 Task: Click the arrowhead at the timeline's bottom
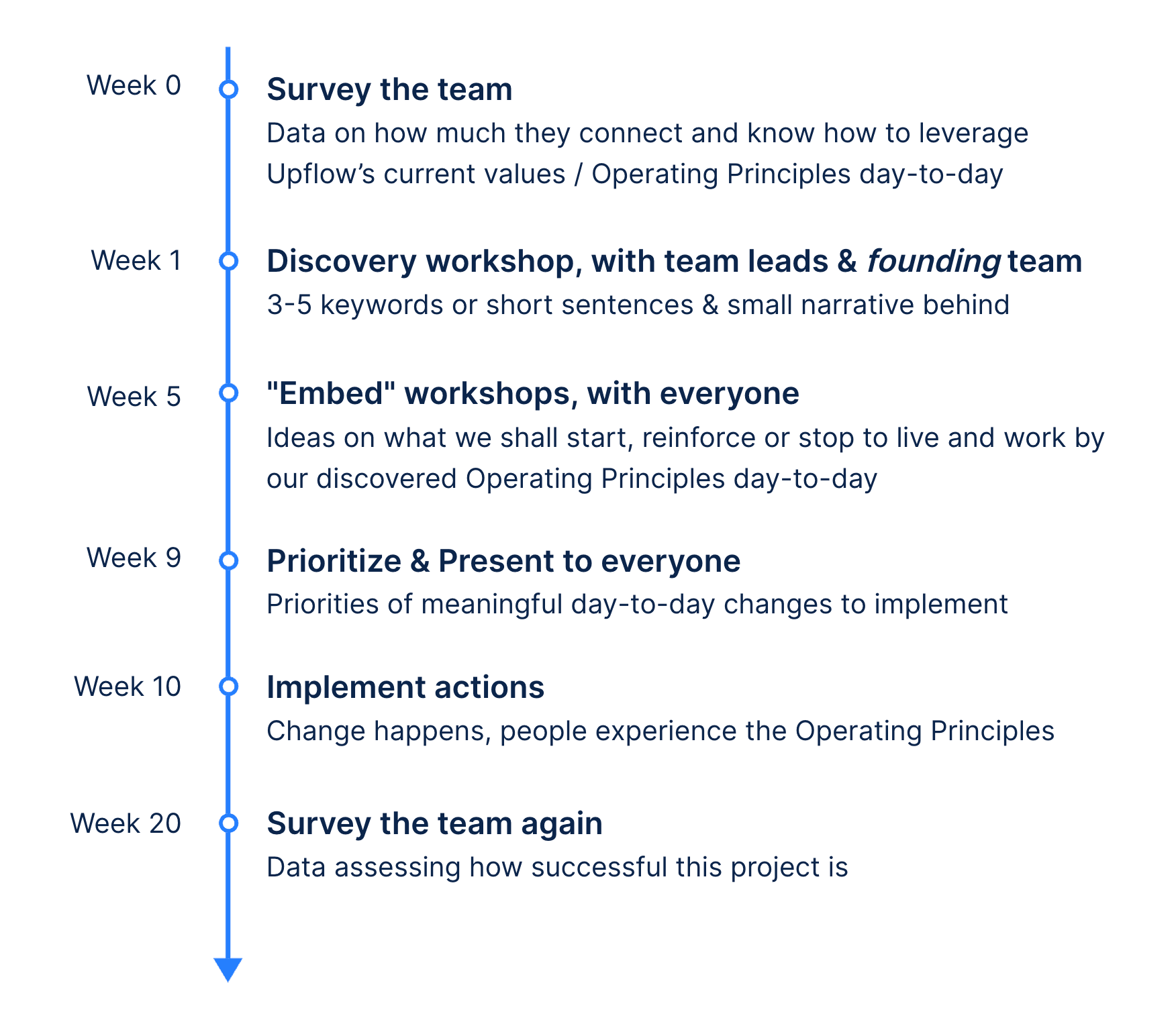pyautogui.click(x=228, y=968)
